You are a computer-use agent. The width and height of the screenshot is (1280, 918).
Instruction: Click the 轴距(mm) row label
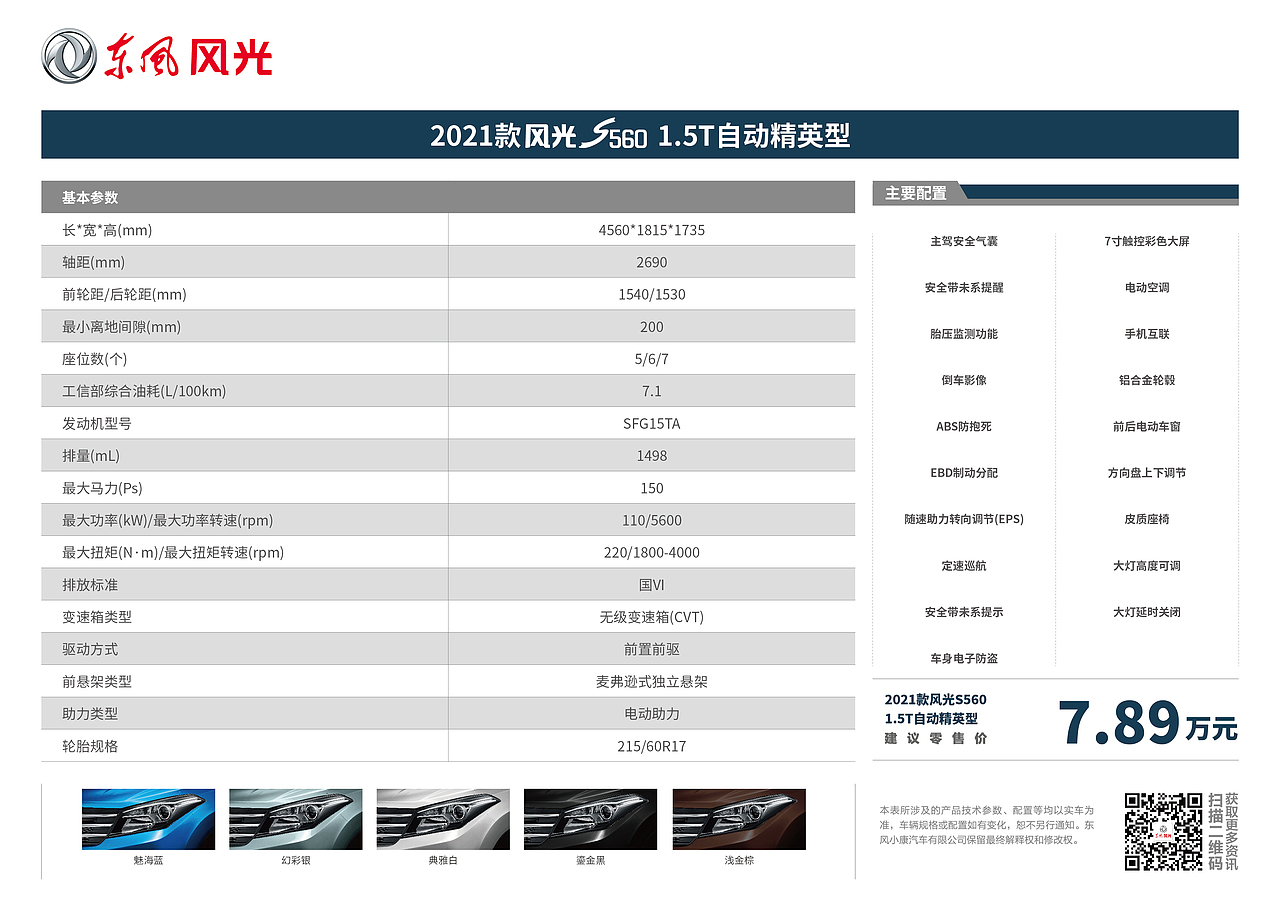93,262
